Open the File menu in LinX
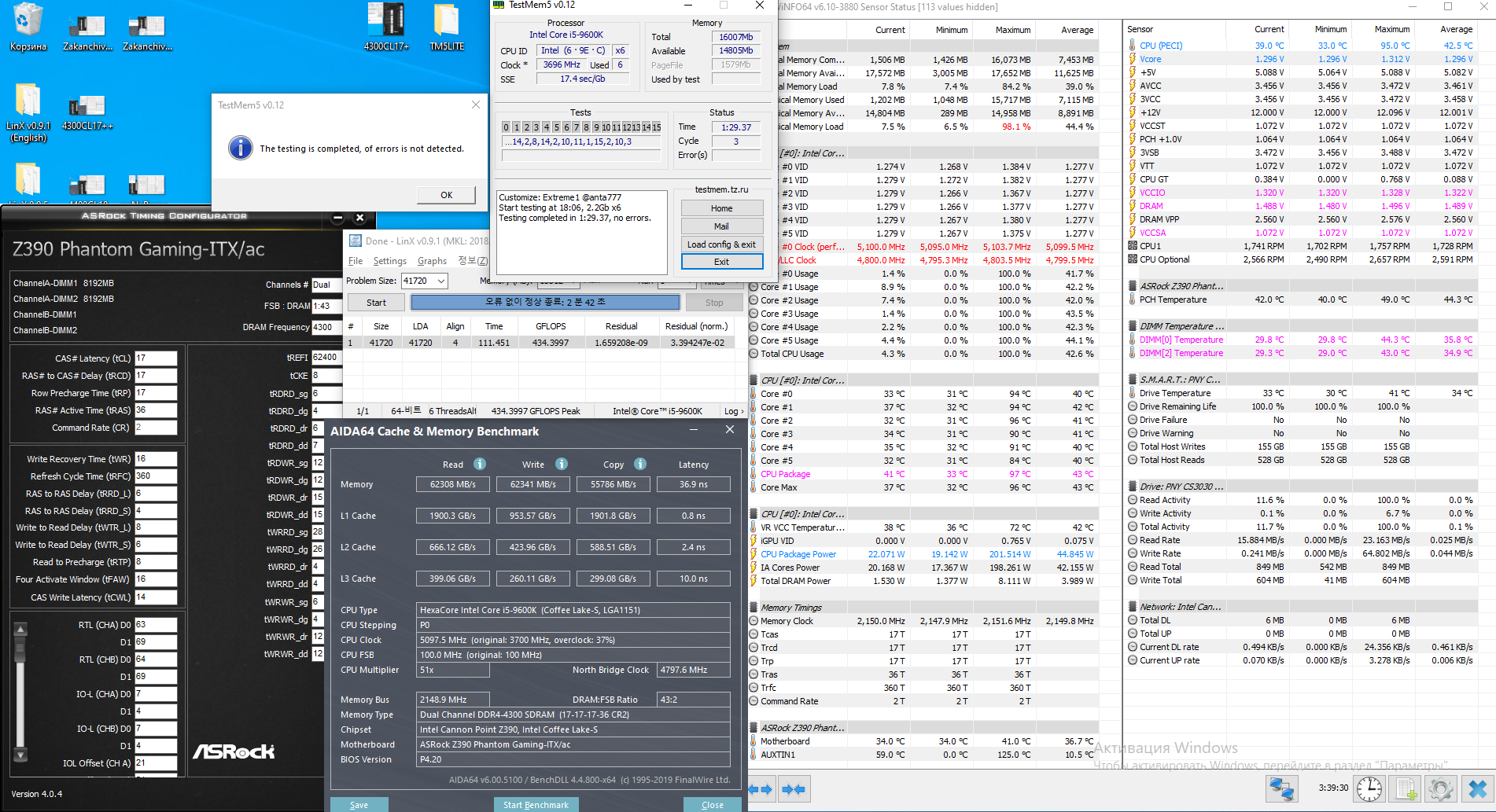 pyautogui.click(x=356, y=261)
